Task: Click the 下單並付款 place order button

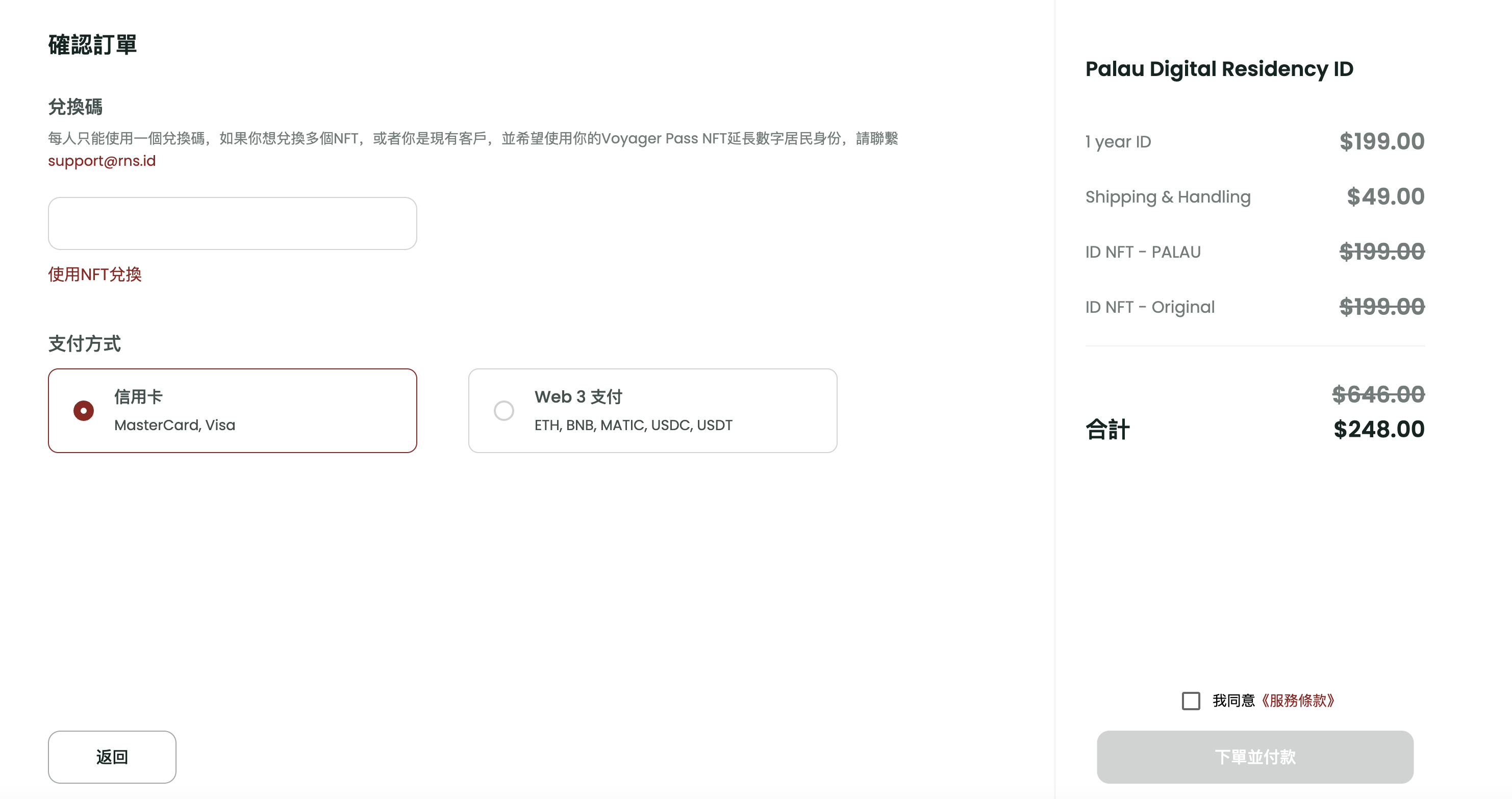Action: [x=1255, y=757]
